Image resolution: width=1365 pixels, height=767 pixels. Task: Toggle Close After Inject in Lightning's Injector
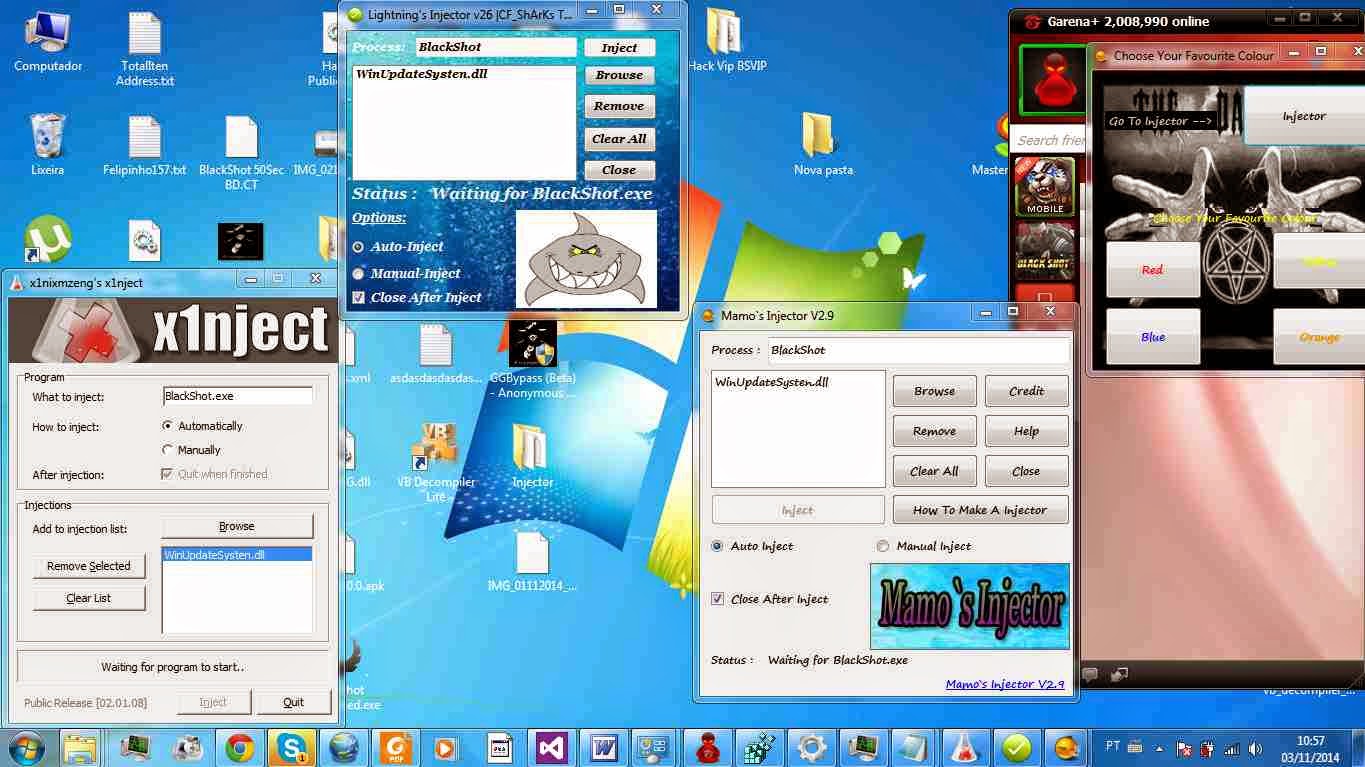[x=359, y=297]
